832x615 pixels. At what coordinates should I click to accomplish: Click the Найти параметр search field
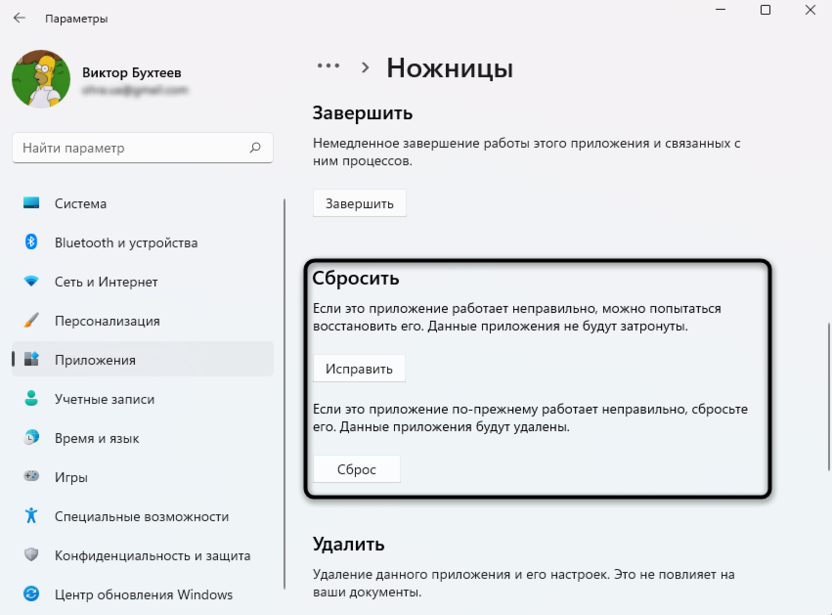click(130, 148)
